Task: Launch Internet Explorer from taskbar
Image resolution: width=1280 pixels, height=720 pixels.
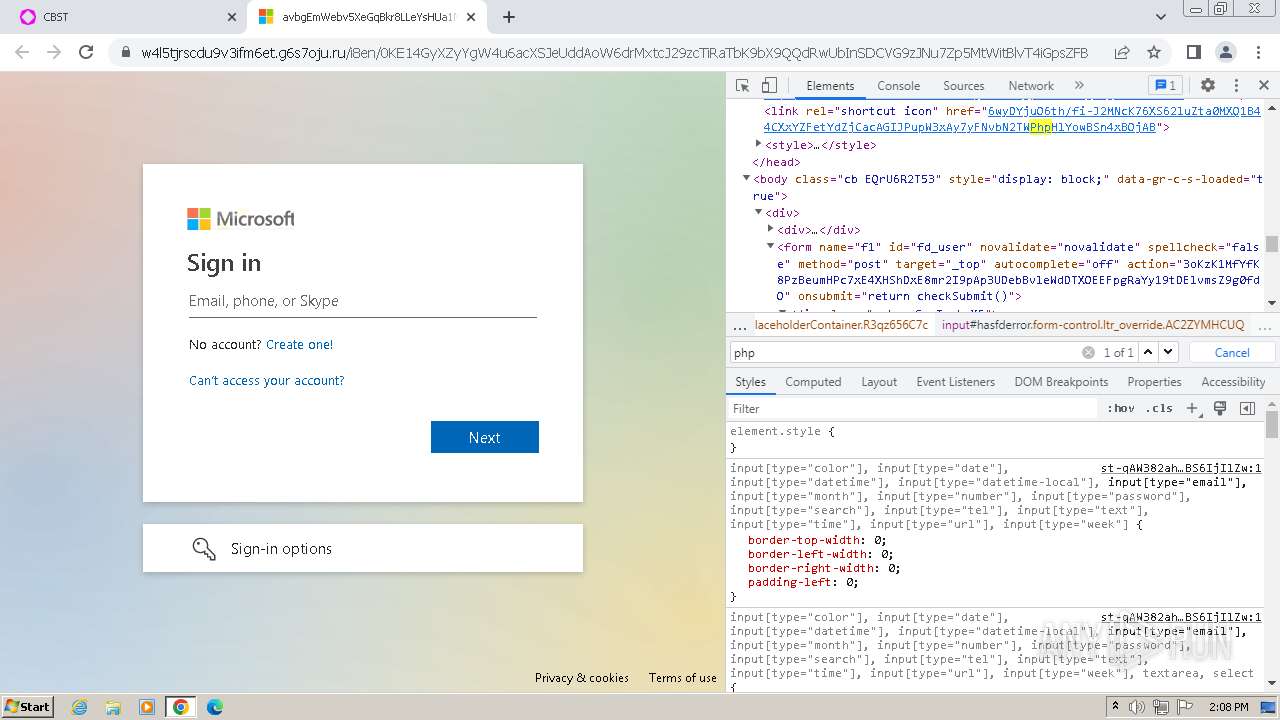Action: (x=79, y=707)
